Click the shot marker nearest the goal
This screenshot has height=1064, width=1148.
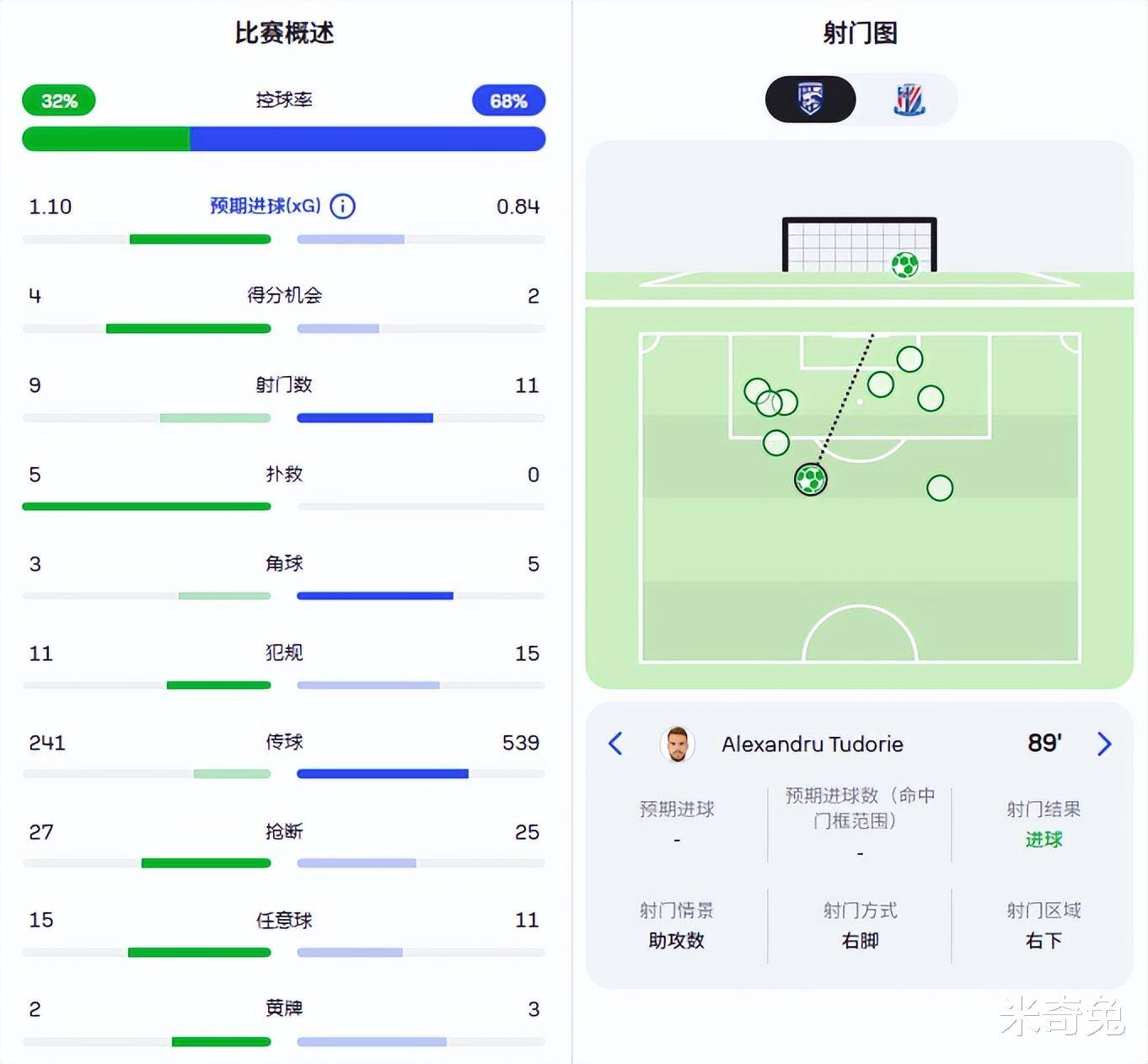click(x=909, y=359)
